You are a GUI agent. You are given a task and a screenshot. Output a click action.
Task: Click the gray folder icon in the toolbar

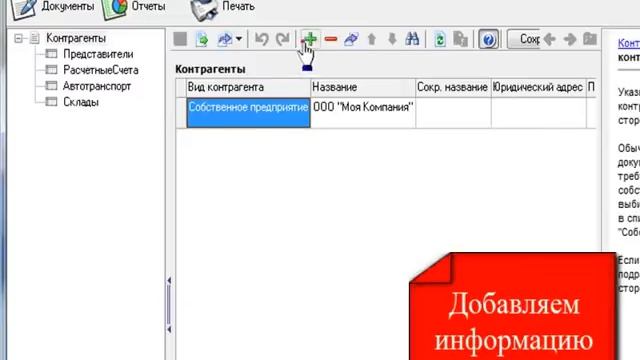(x=590, y=39)
